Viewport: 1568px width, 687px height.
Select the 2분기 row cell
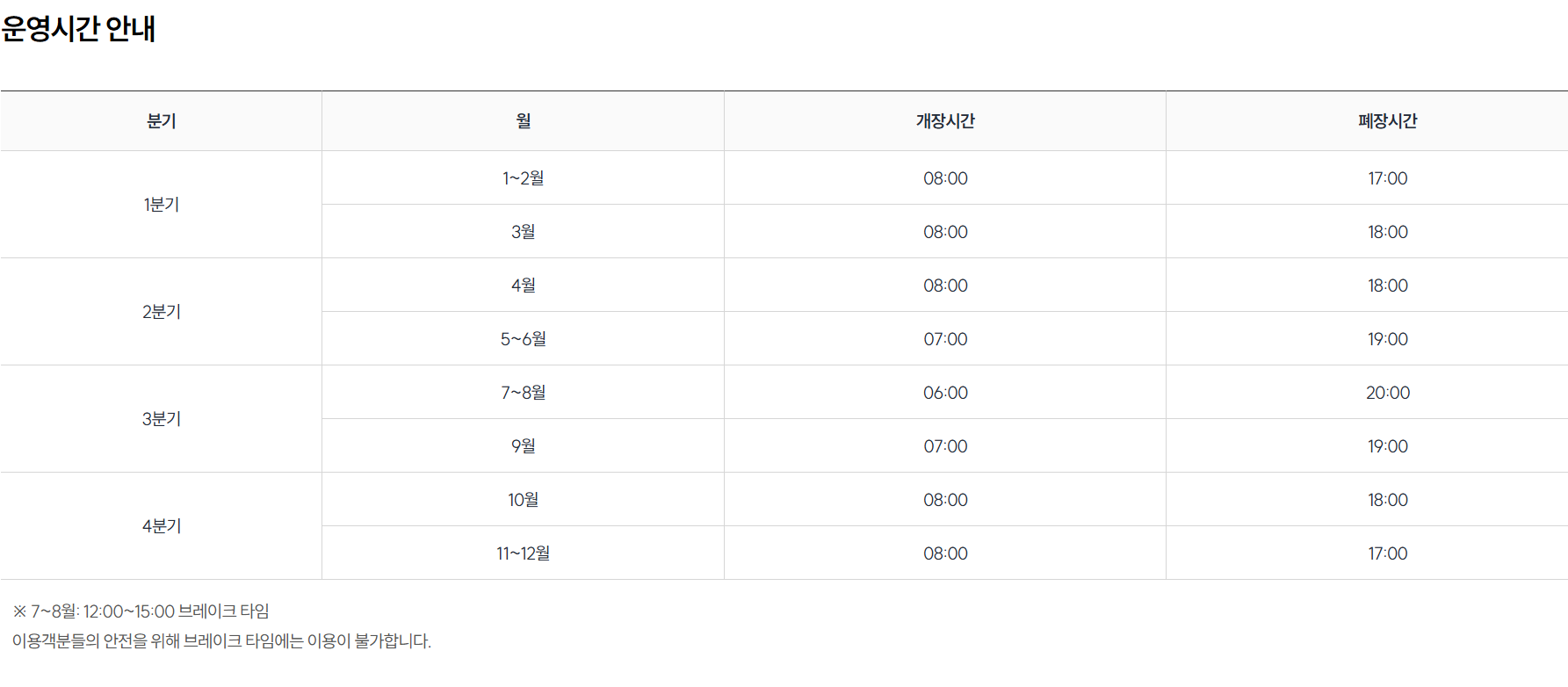[162, 312]
